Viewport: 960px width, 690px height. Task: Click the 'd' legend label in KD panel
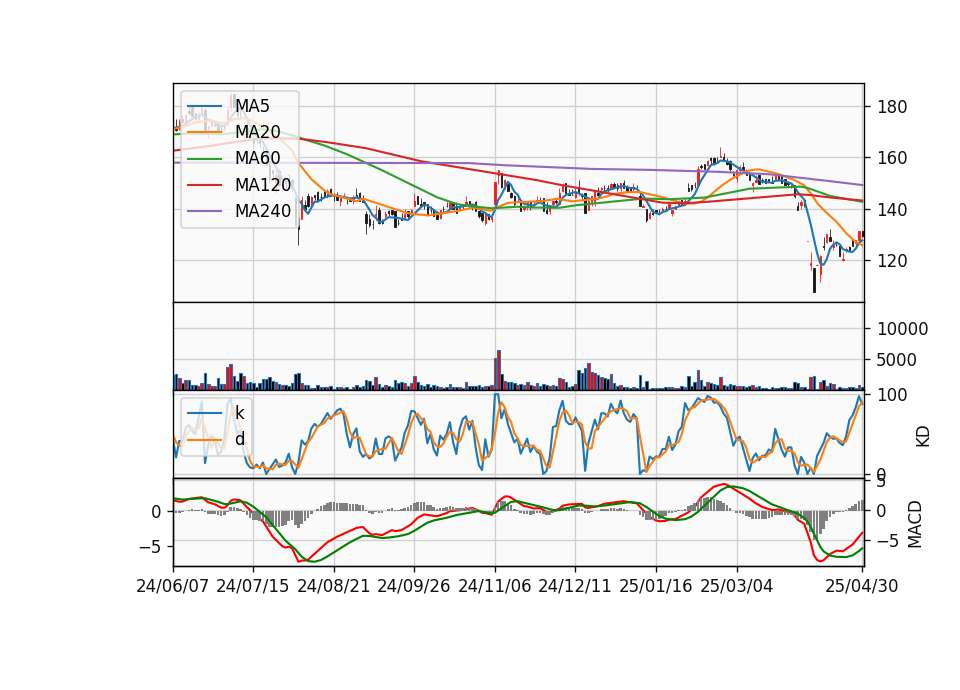pos(240,439)
